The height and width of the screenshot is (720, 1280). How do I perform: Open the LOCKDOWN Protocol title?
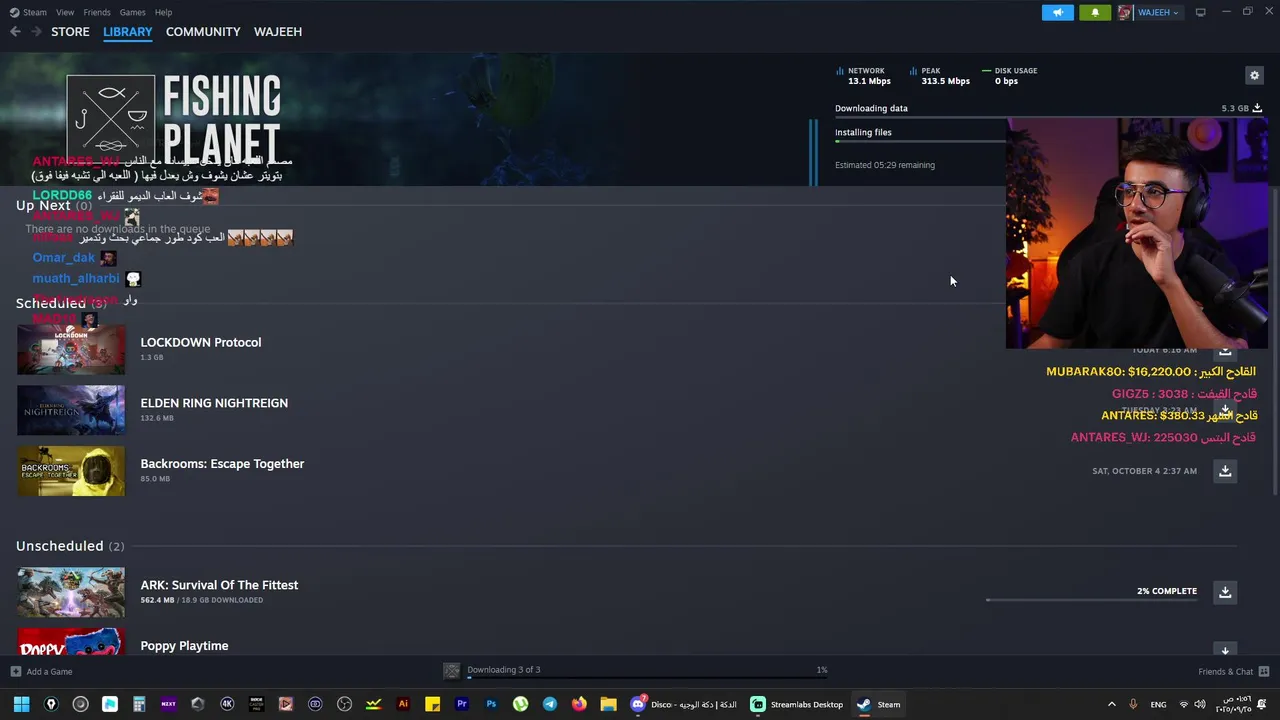click(201, 342)
